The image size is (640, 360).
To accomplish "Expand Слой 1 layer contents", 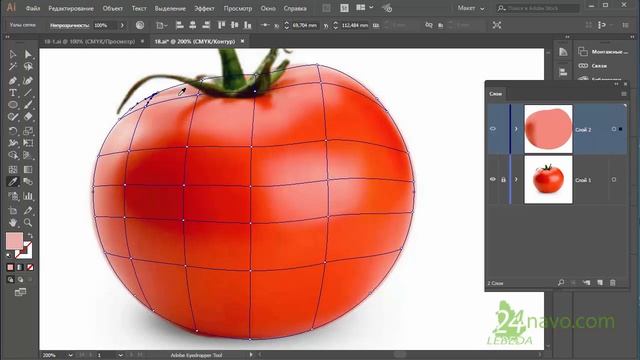I will coord(516,180).
